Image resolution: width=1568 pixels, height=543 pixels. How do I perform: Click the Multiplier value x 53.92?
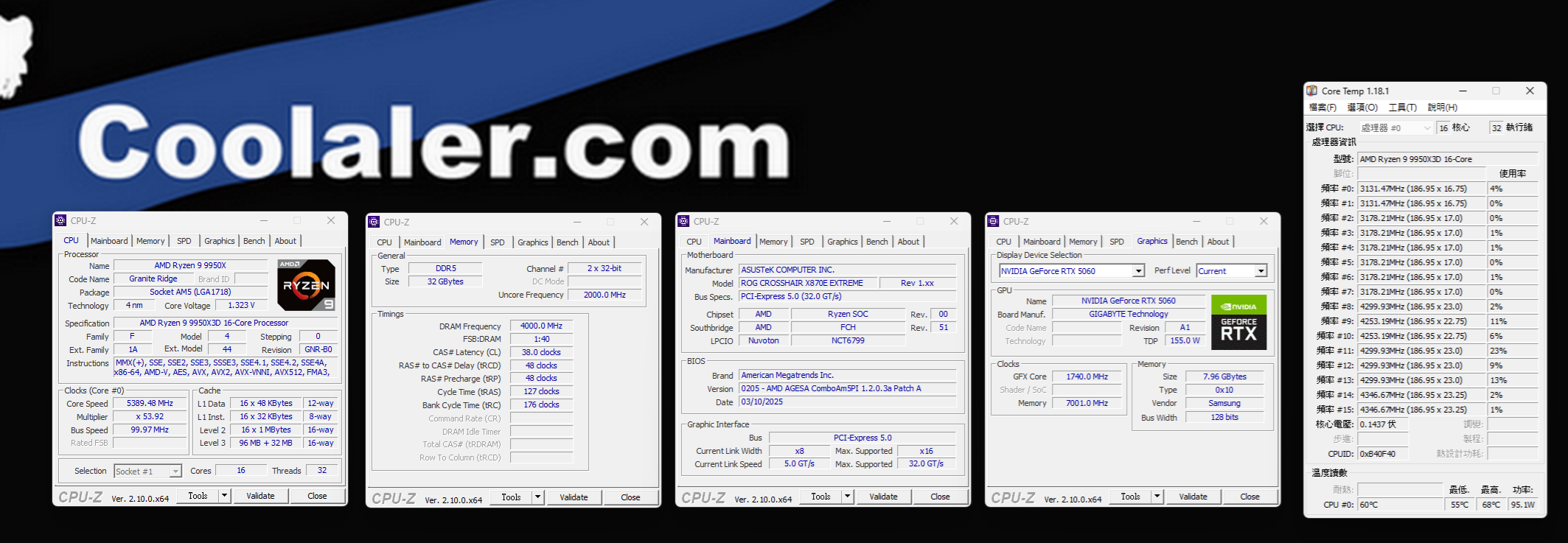[x=150, y=416]
